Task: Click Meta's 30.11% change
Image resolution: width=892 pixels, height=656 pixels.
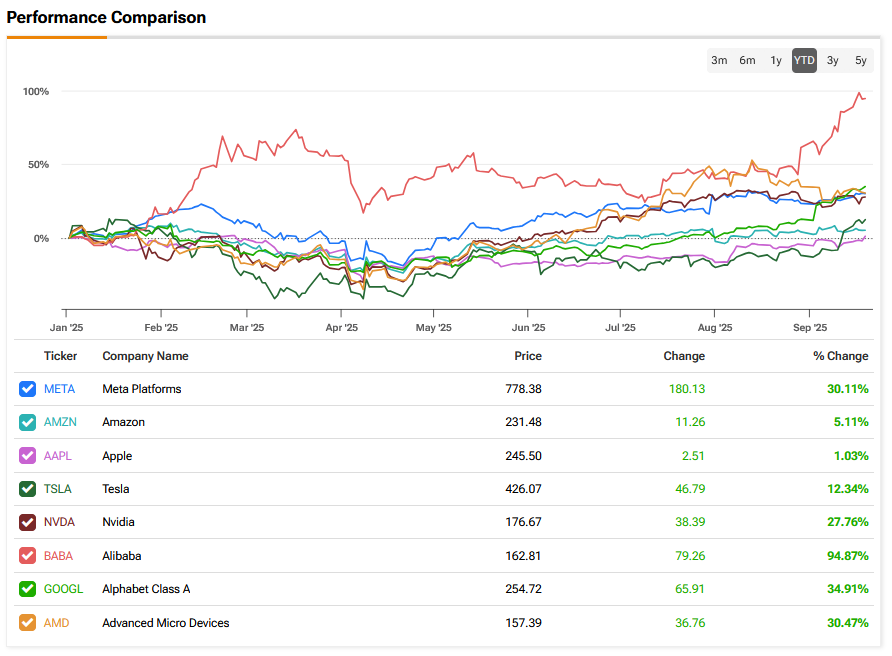Action: pos(848,389)
